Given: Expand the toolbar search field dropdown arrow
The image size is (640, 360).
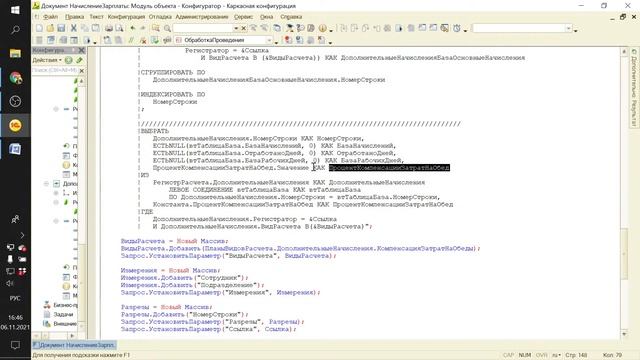Looking at the screenshot, I should [236, 28].
